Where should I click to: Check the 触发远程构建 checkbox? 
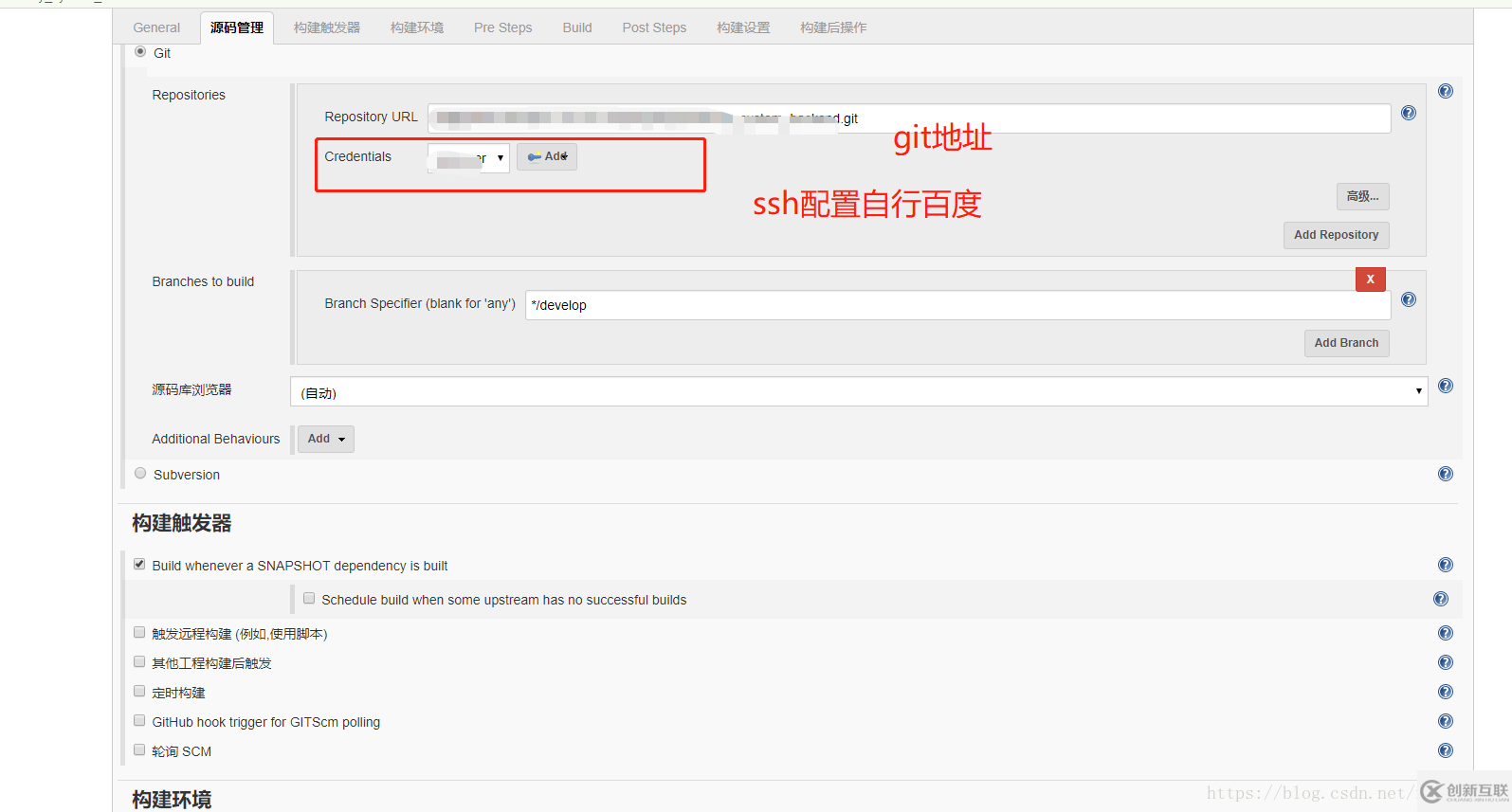tap(139, 633)
